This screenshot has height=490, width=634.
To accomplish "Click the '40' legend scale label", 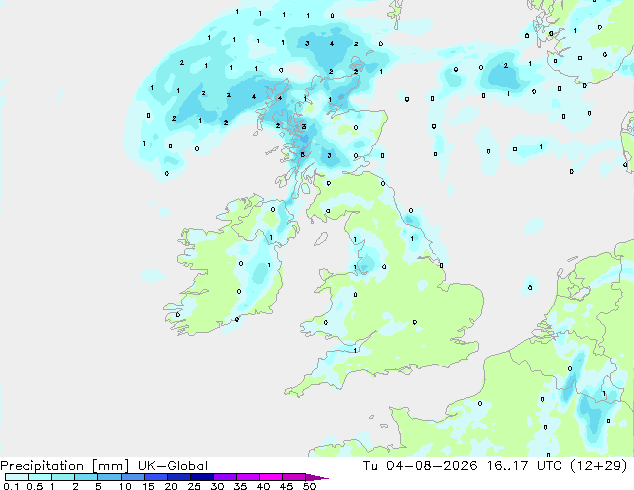I will 263,486.
